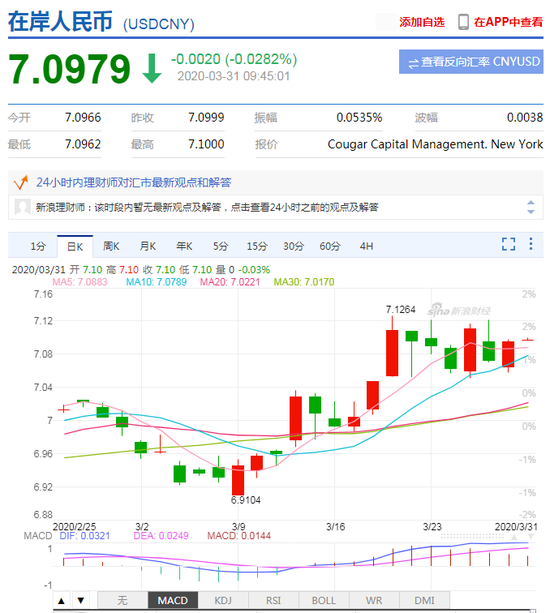The image size is (550, 613).
Task: Click the up triangle indicator button
Action: pyautogui.click(x=61, y=600)
